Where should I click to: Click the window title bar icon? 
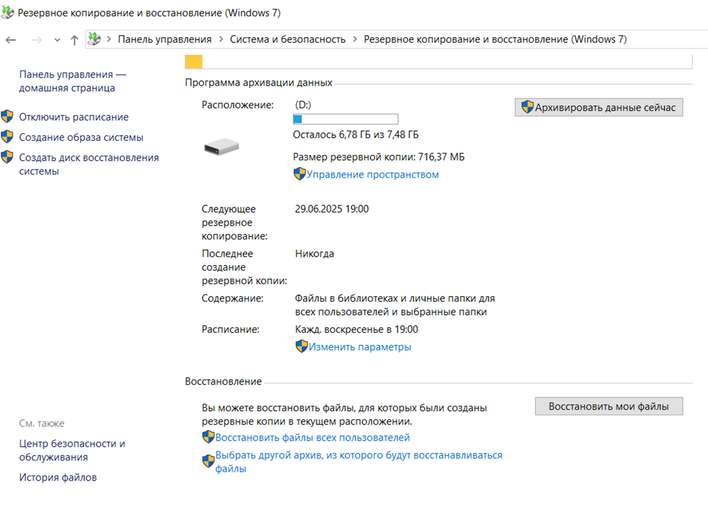[x=7, y=12]
